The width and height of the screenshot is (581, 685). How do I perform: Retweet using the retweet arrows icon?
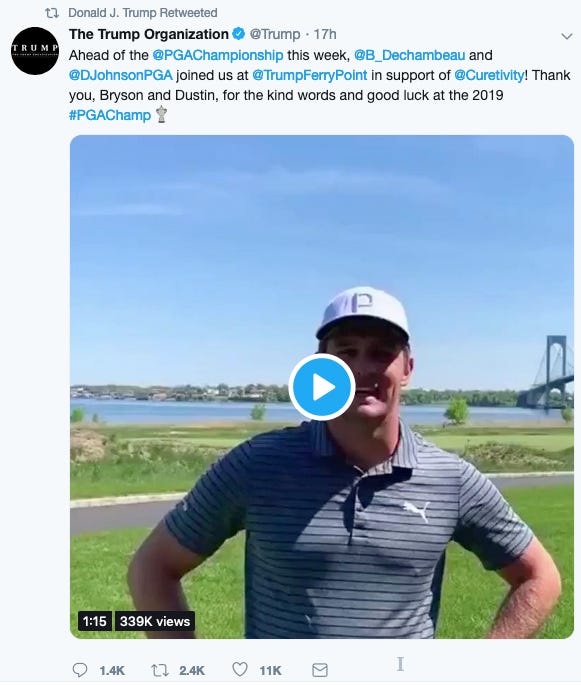pos(159,670)
